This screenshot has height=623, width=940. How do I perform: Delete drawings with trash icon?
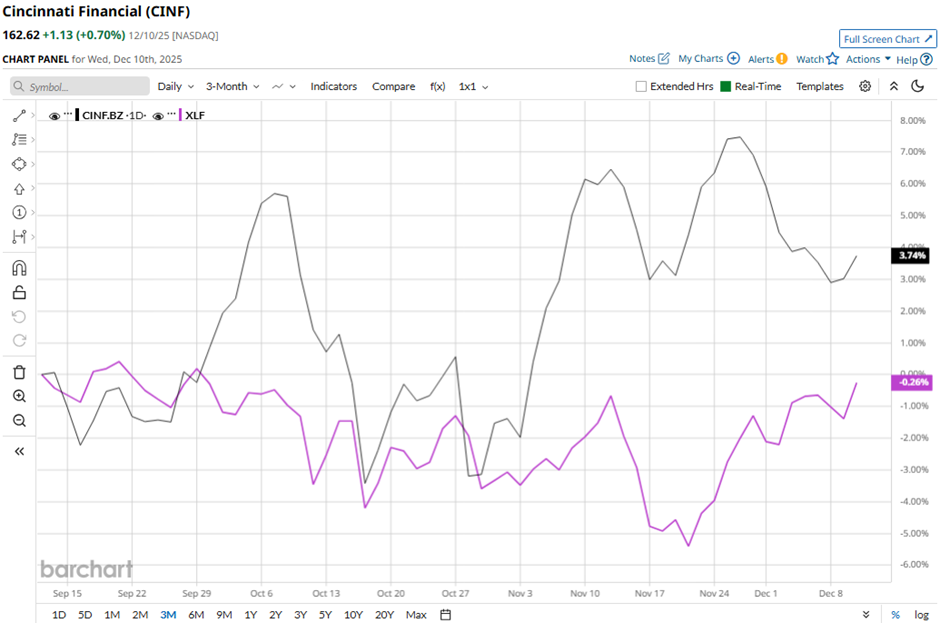[x=19, y=372]
